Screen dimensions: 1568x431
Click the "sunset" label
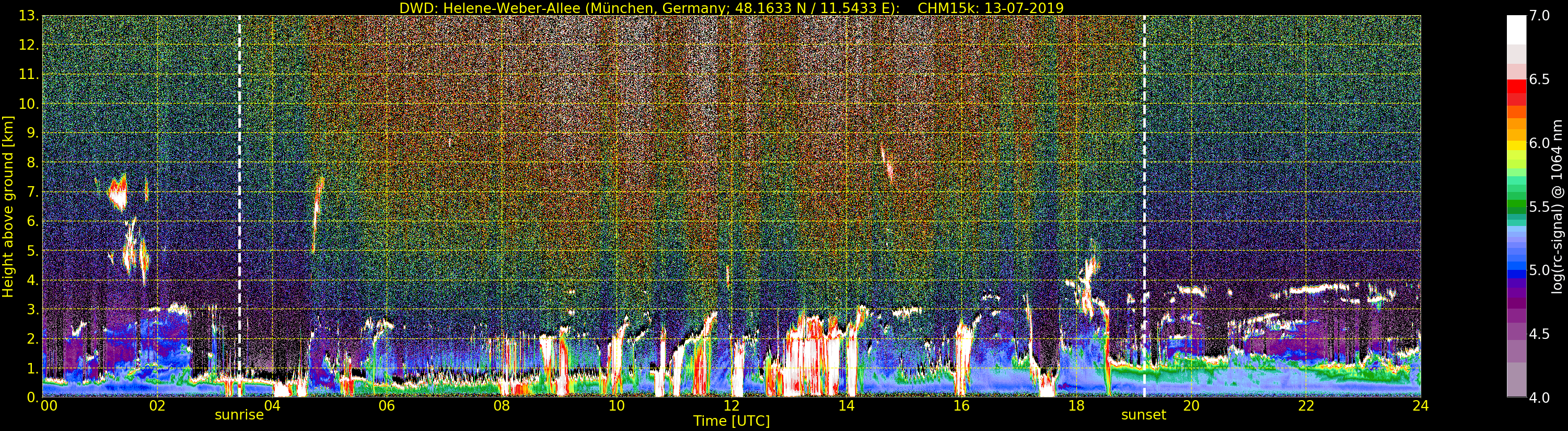point(1144,415)
